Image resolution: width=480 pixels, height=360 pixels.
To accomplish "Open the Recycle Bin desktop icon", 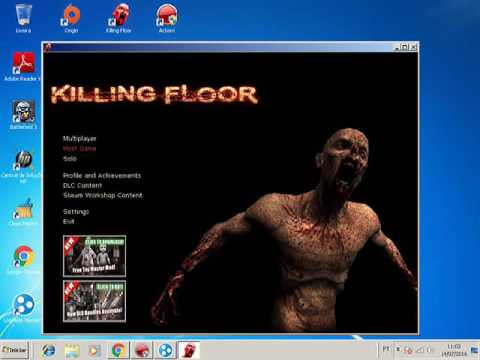I will coord(23,18).
